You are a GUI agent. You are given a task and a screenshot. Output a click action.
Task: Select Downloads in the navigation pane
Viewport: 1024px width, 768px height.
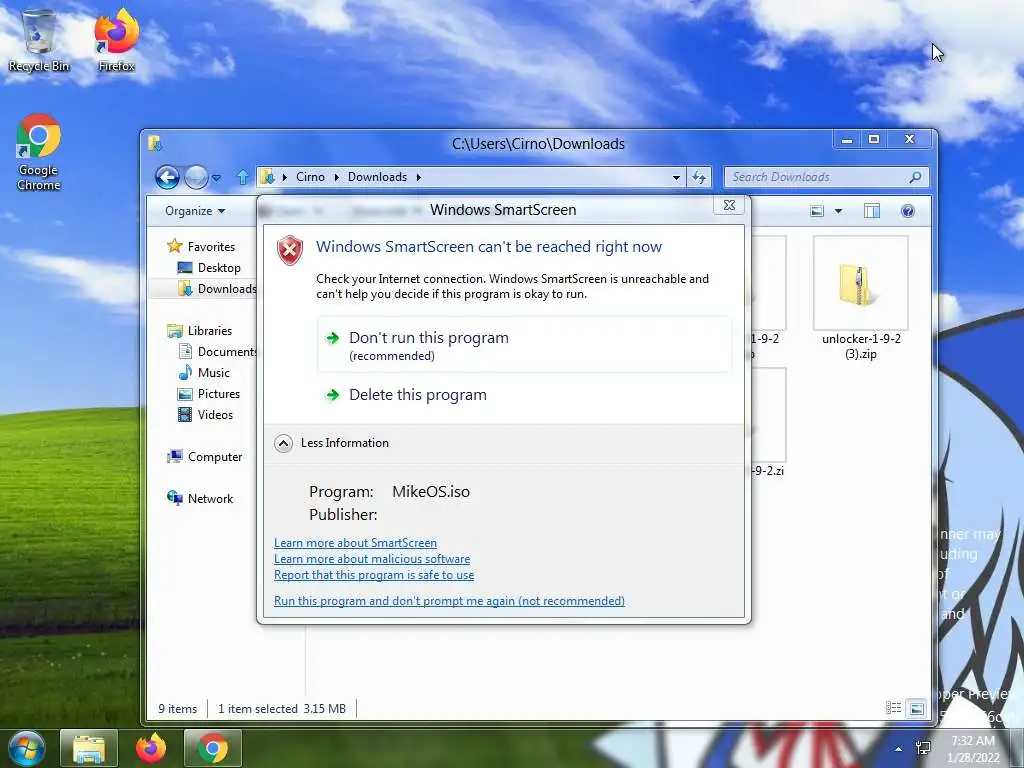pos(217,289)
